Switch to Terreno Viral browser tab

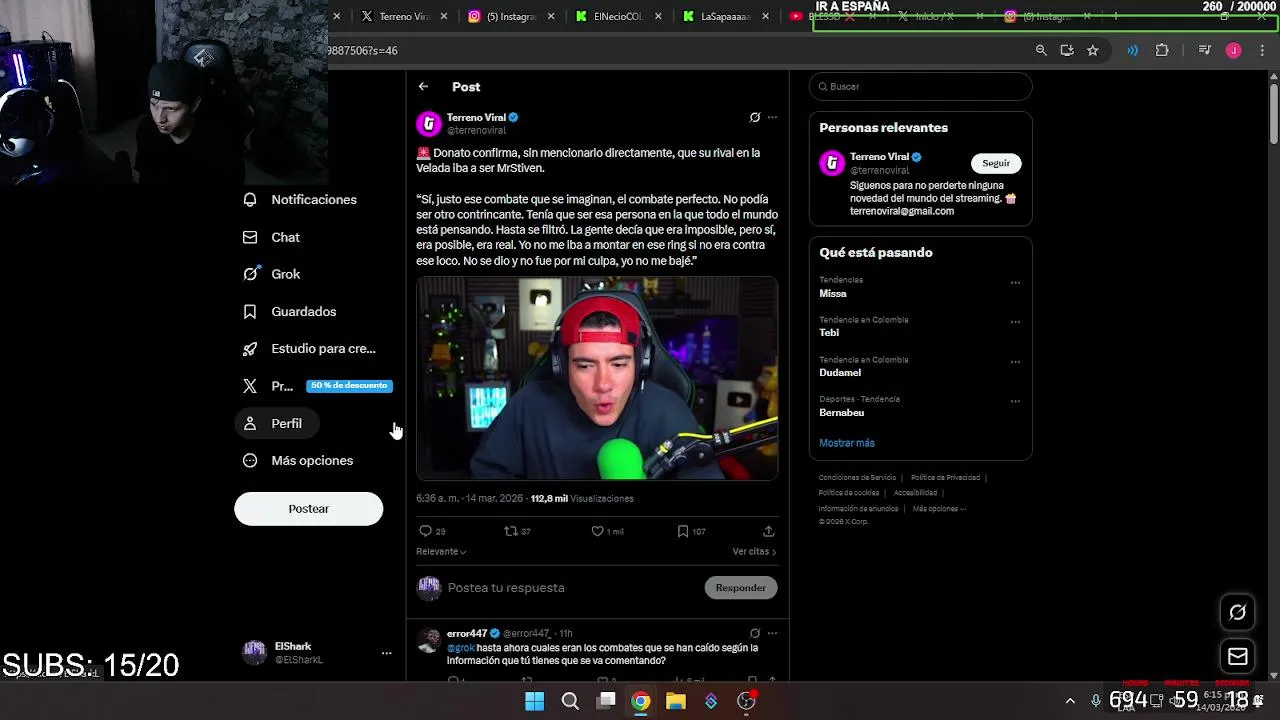click(x=396, y=16)
